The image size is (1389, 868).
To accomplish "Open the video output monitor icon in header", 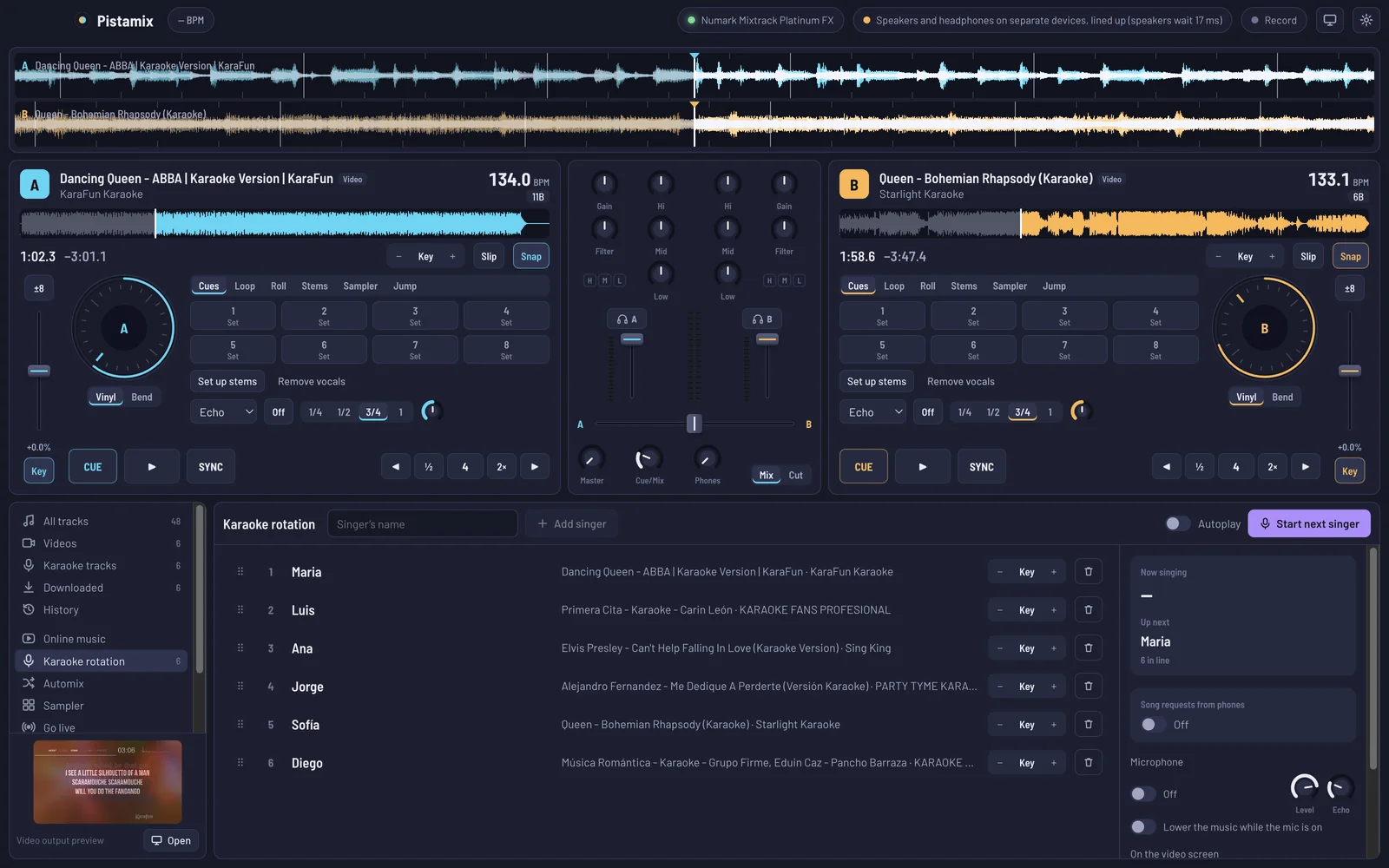I will tap(1329, 20).
